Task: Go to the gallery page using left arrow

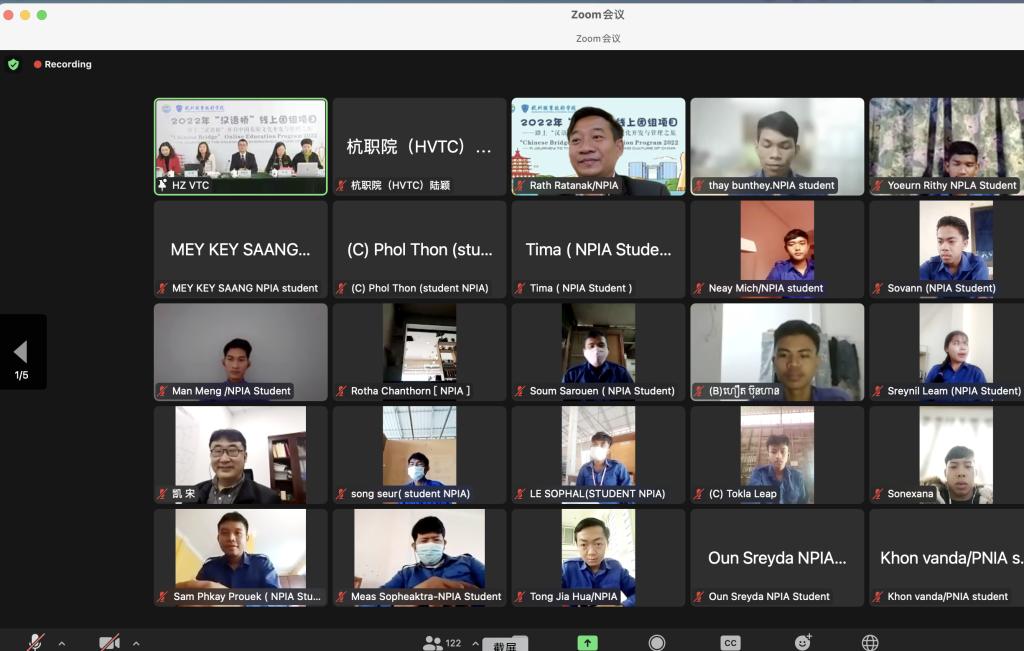Action: (21, 352)
